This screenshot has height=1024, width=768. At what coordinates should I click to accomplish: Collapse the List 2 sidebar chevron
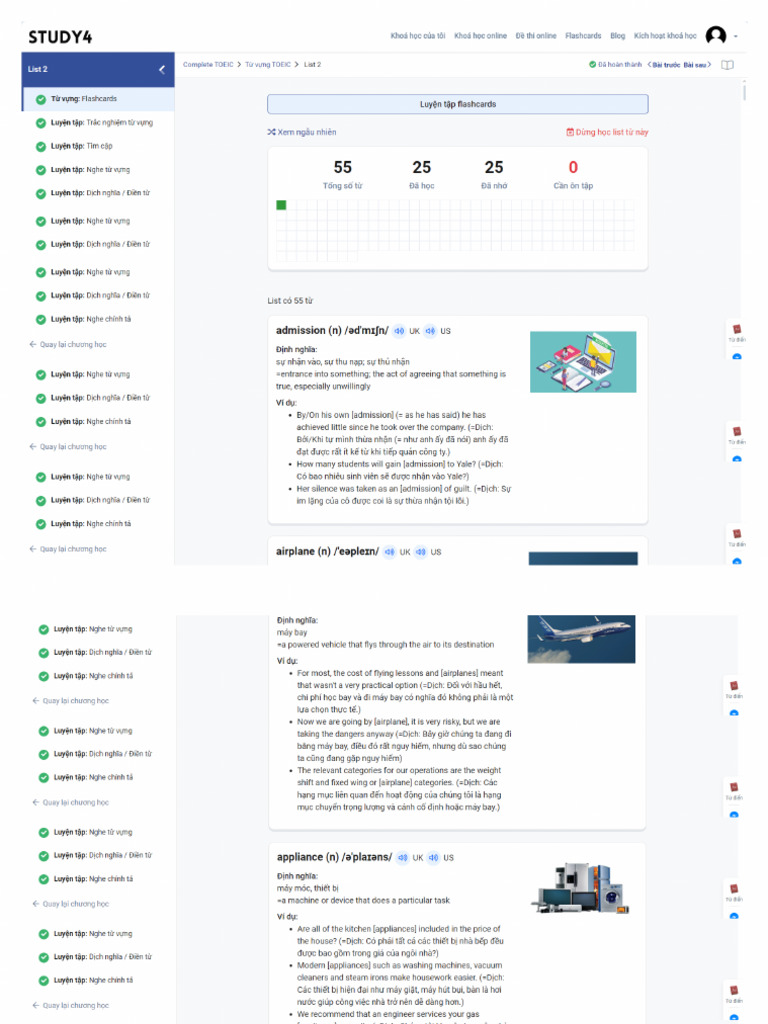click(162, 69)
